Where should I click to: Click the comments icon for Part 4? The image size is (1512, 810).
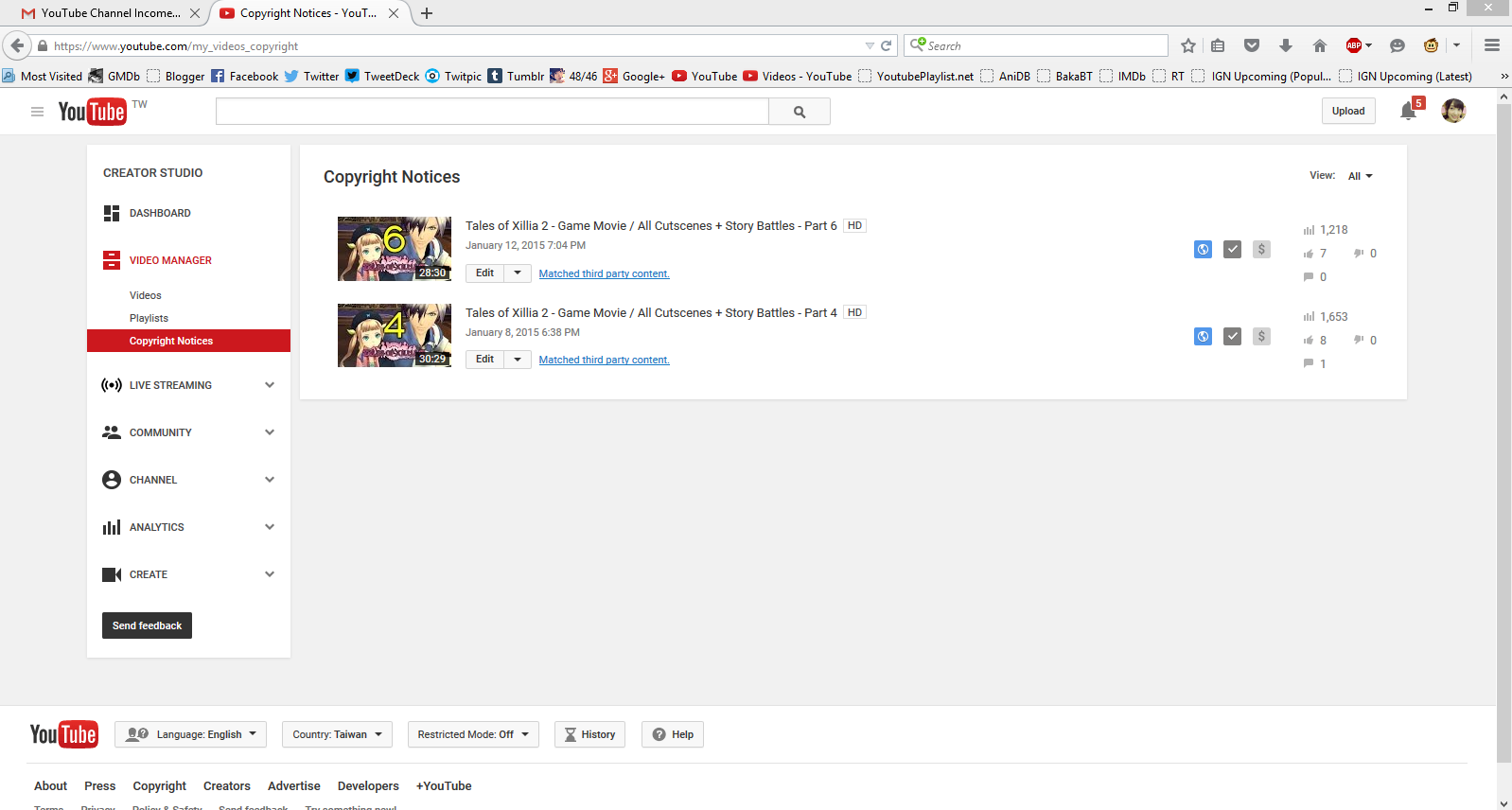point(1309,363)
